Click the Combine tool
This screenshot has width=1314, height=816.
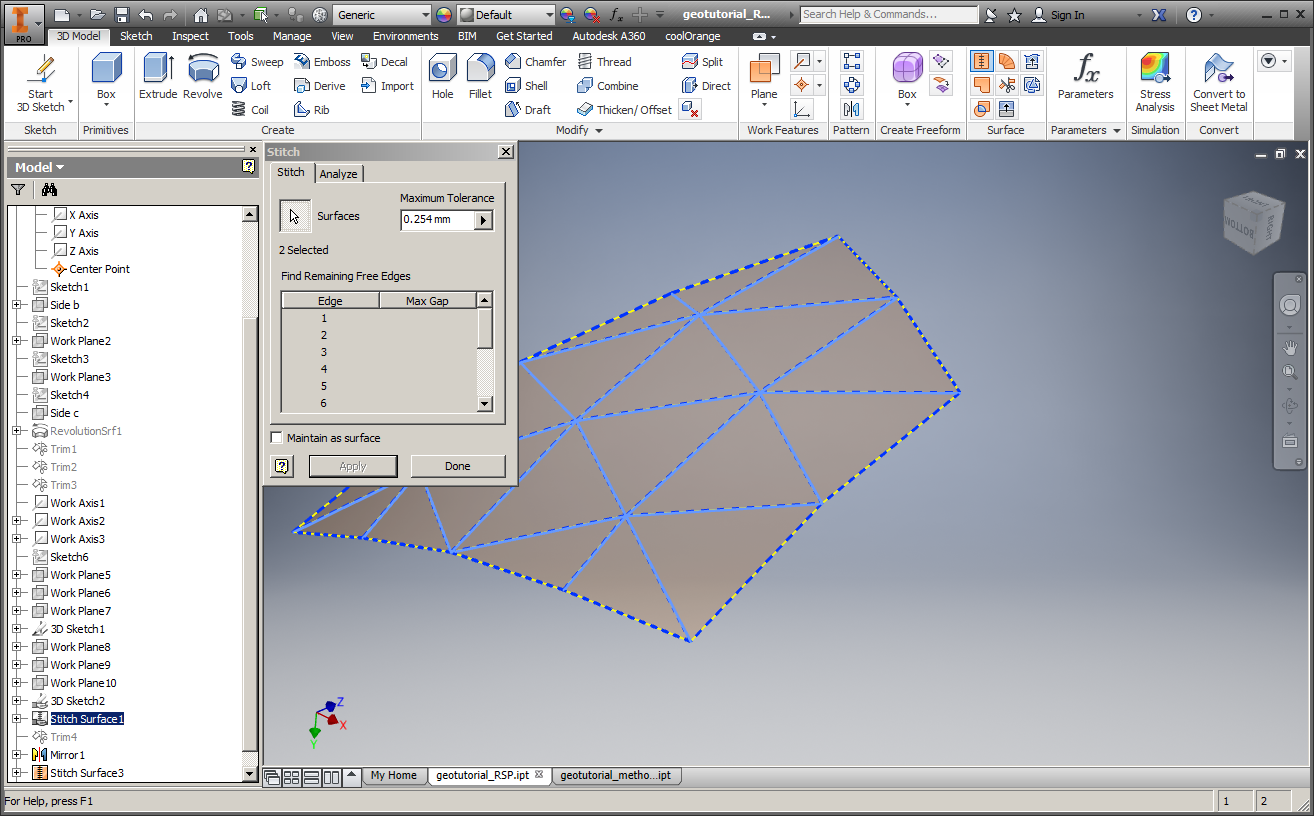click(607, 86)
